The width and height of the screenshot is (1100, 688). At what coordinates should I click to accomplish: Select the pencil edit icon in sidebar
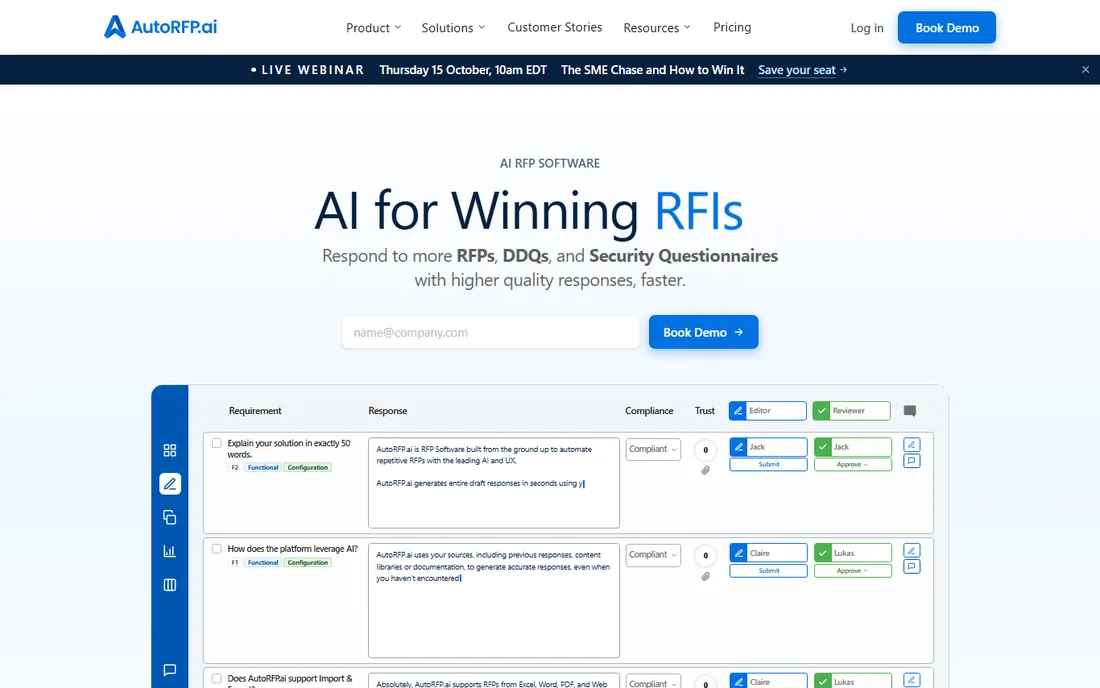pos(170,484)
